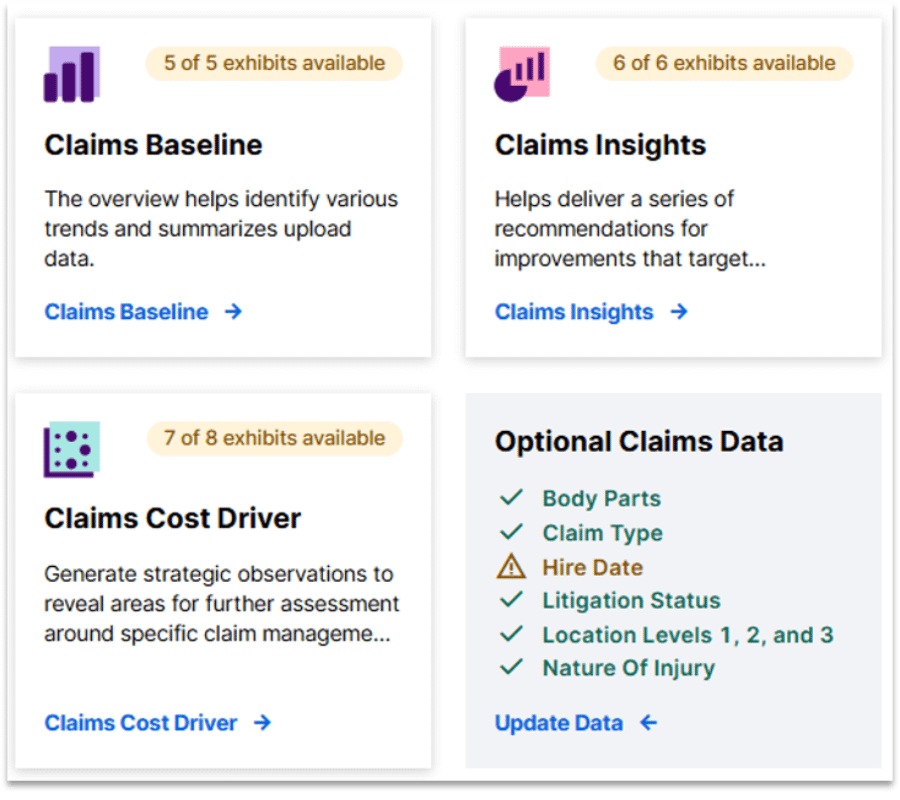The width and height of the screenshot is (900, 800).
Task: Click the checkmark next to Claim Type
Action: click(x=511, y=532)
